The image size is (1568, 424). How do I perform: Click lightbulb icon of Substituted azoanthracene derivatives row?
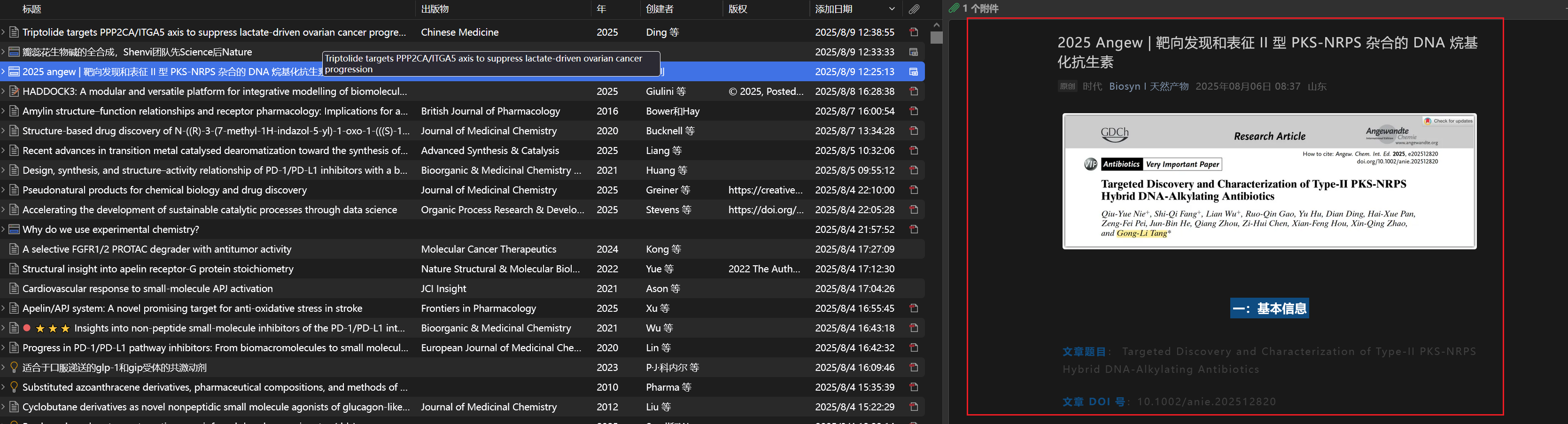[x=14, y=387]
